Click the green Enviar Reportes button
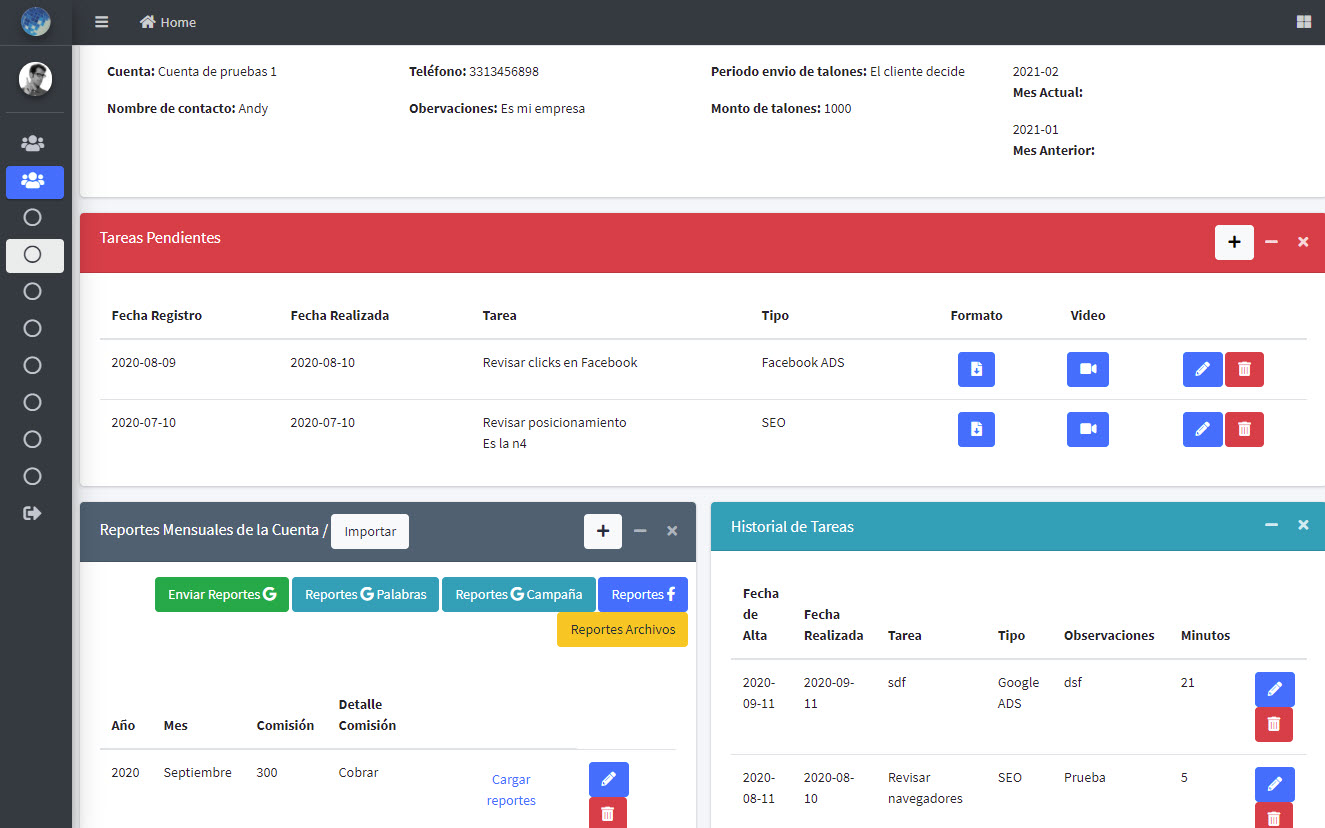The width and height of the screenshot is (1325, 828). click(x=221, y=594)
